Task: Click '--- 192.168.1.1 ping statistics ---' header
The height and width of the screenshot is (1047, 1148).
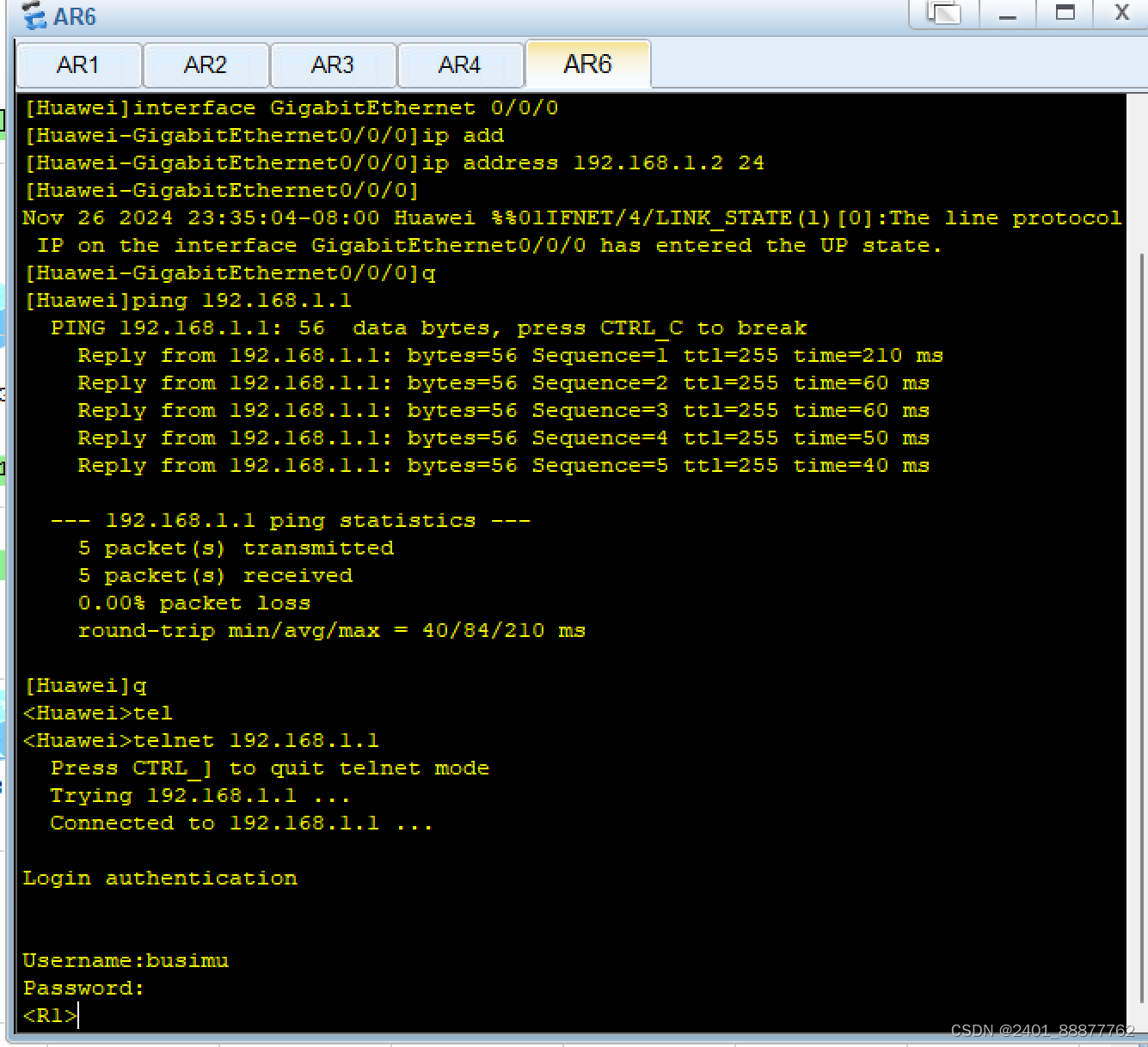Action: pos(291,521)
